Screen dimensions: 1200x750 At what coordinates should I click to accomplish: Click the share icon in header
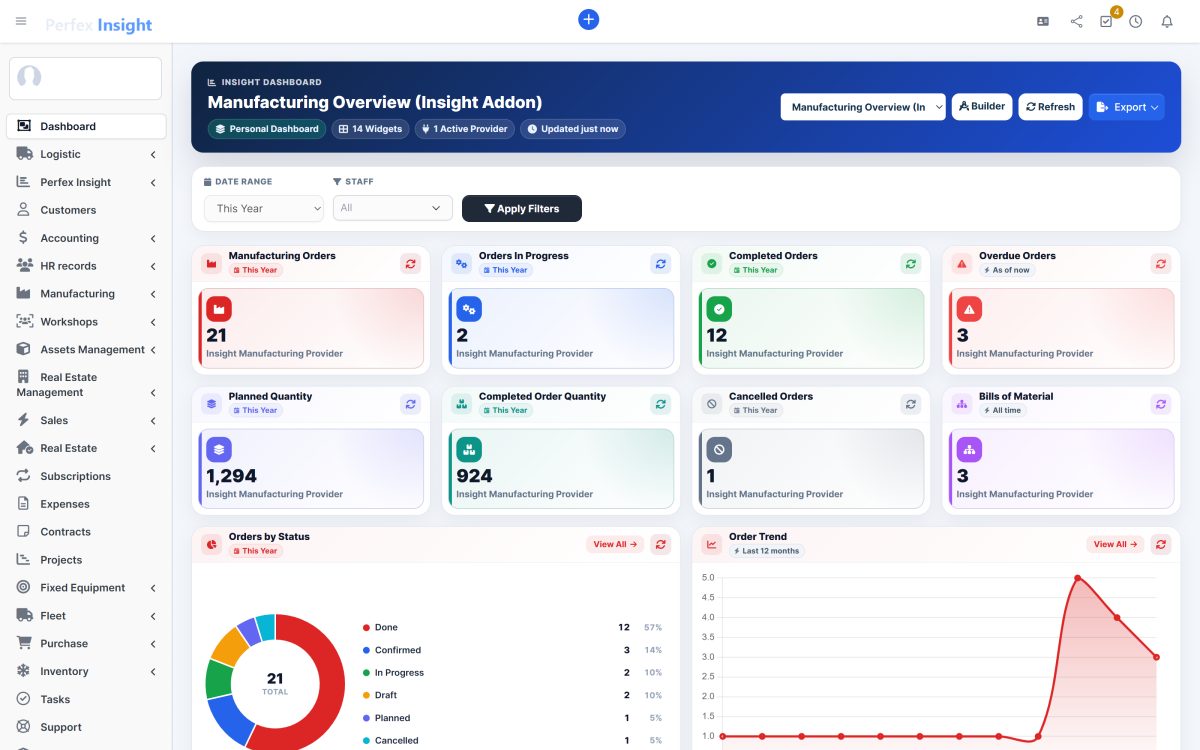1076,21
